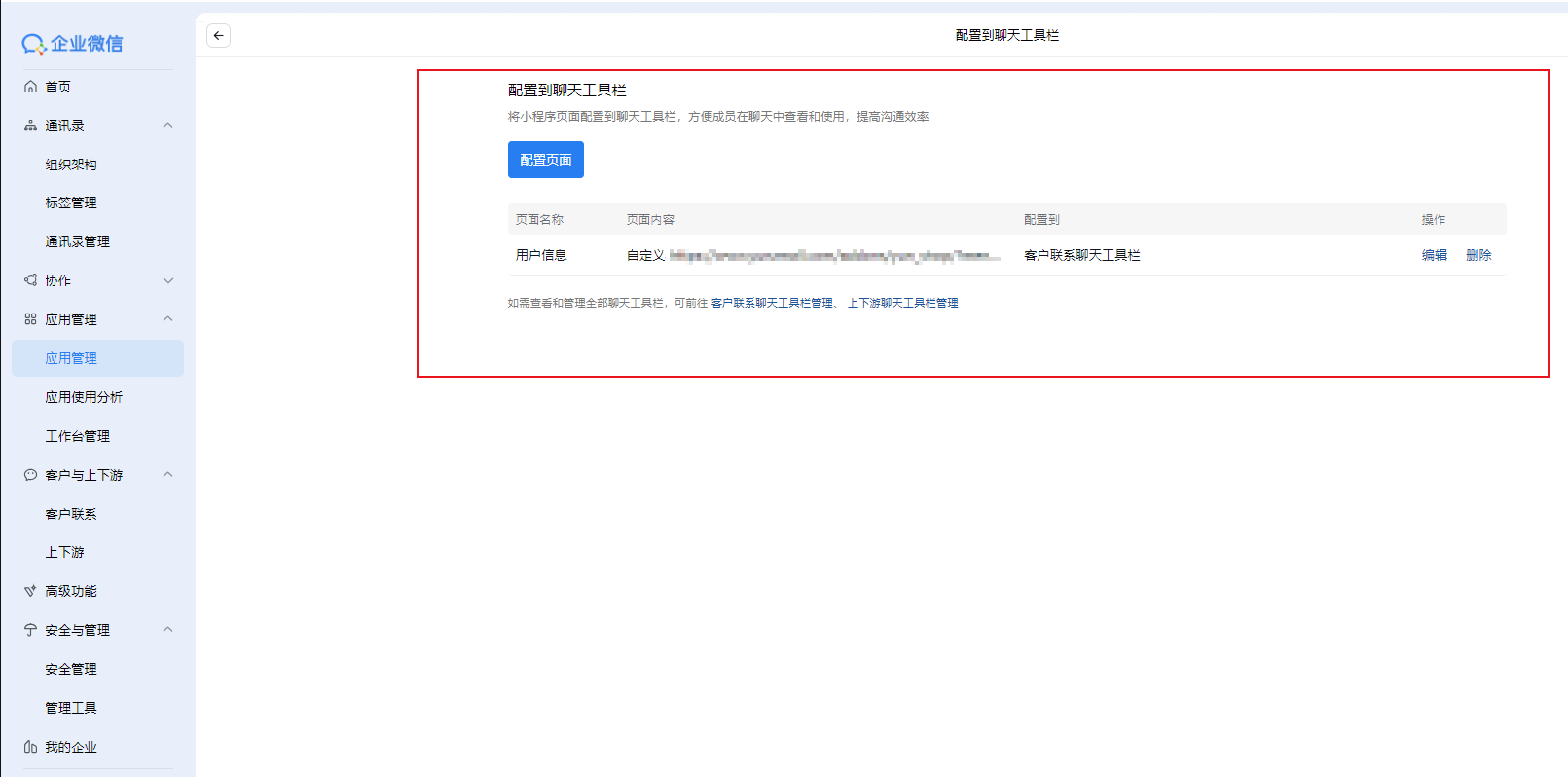Click the 我的企业 building icon
This screenshot has width=1568, height=777.
[x=30, y=747]
